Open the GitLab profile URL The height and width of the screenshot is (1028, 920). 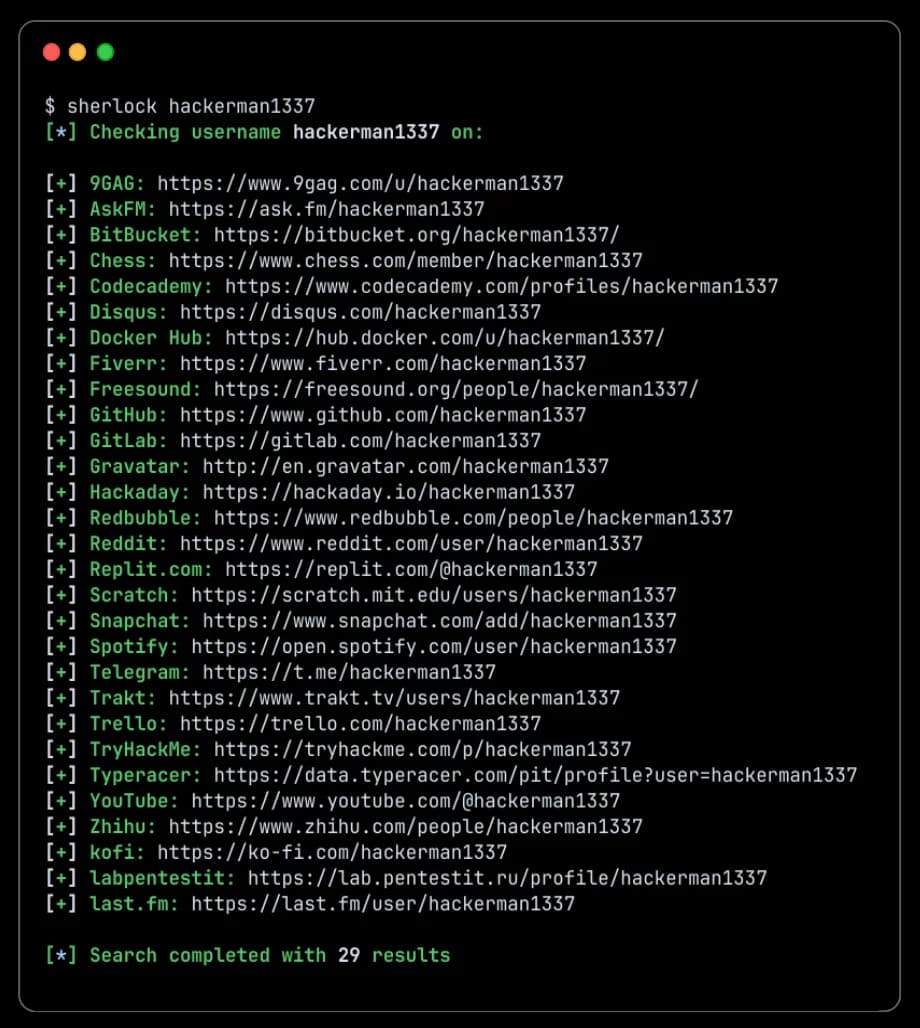pyautogui.click(x=360, y=441)
